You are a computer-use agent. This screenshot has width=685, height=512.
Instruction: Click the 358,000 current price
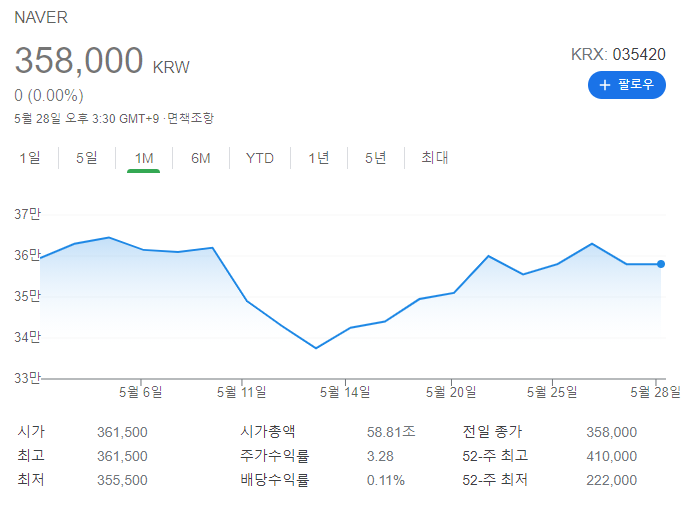click(x=79, y=60)
